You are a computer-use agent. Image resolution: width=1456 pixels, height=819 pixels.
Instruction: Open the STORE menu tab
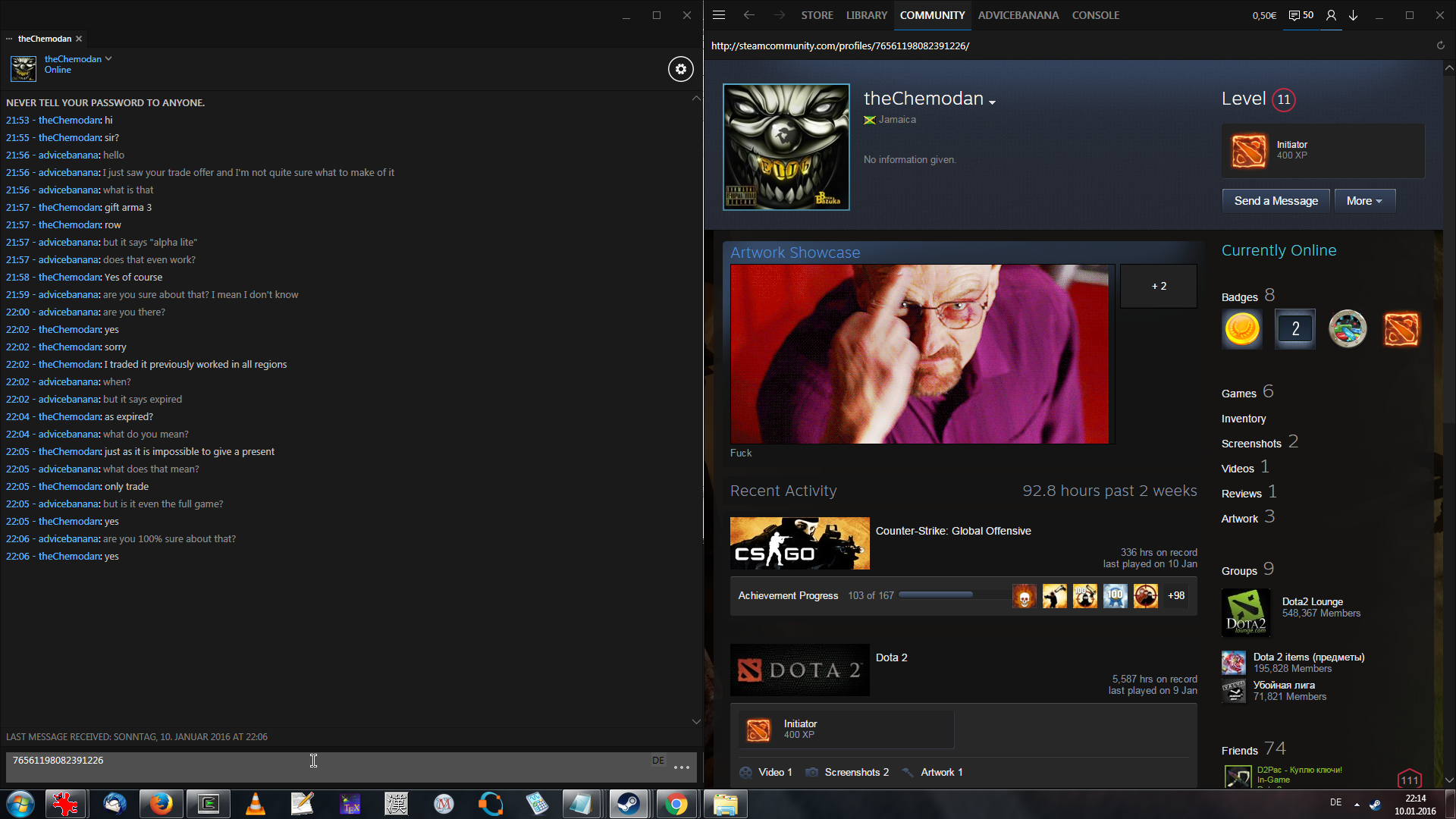817,15
